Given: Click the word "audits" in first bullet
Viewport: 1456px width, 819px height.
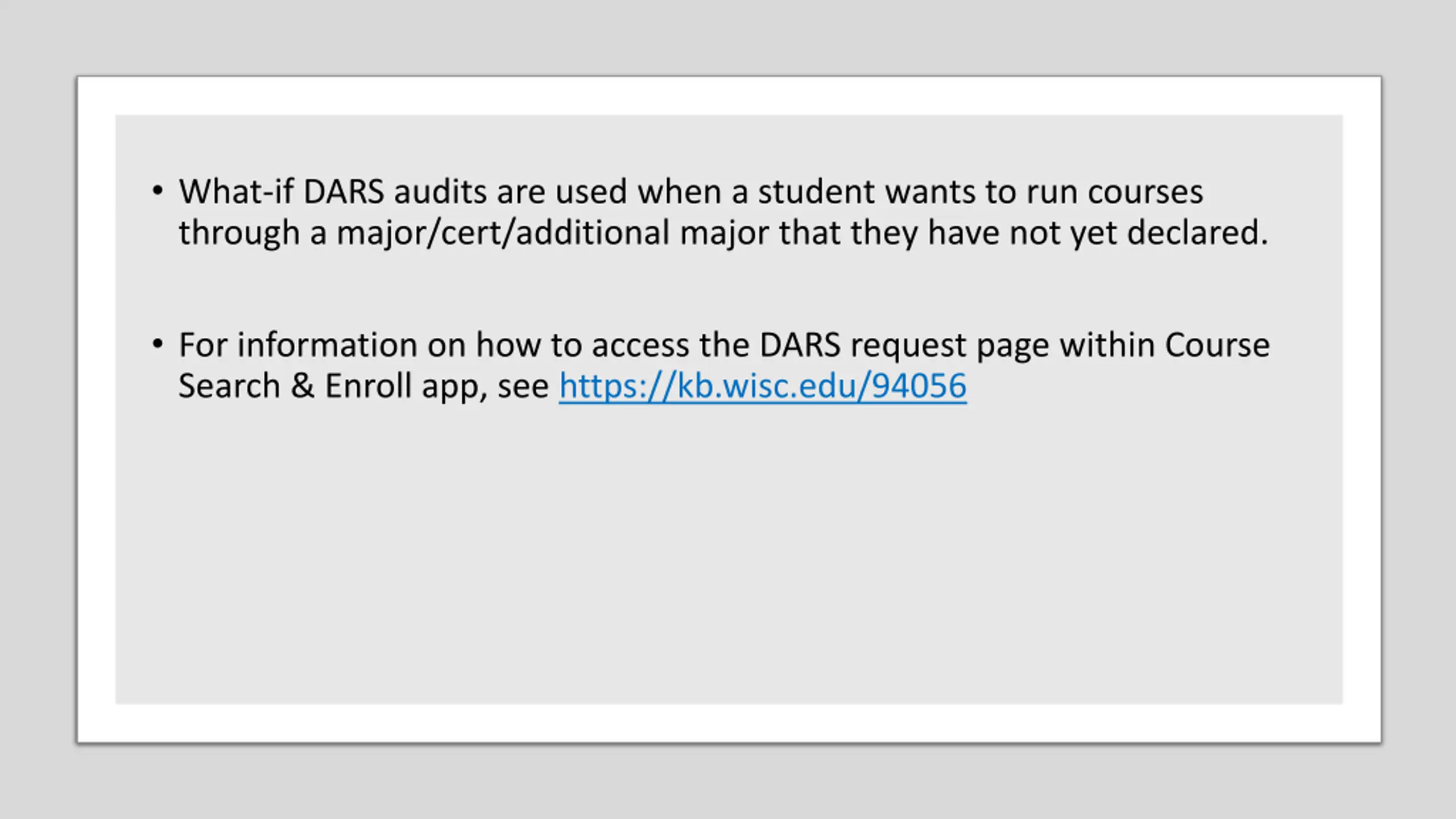Looking at the screenshot, I should (x=440, y=191).
